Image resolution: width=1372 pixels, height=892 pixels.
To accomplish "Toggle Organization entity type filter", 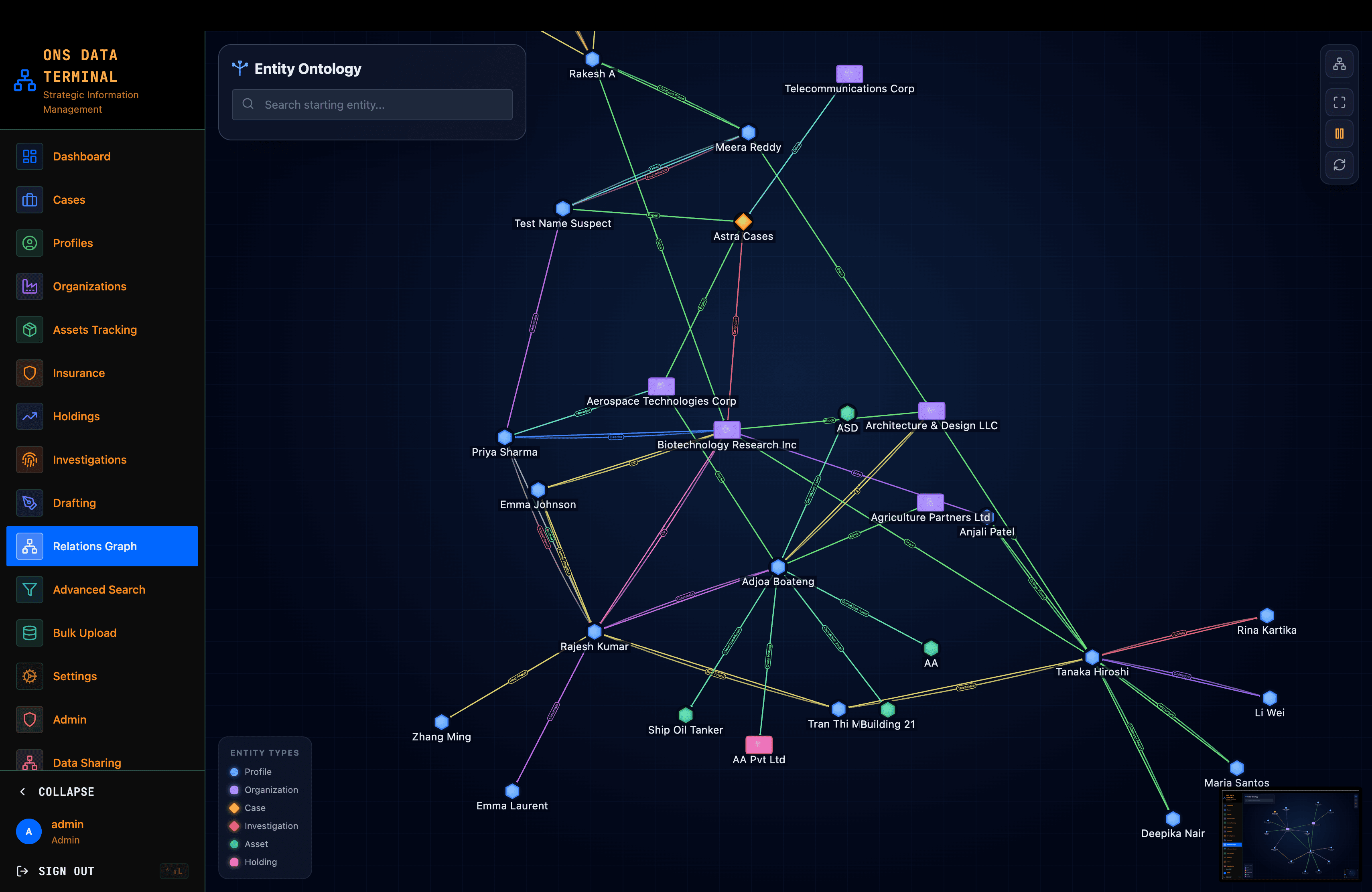I will point(234,789).
